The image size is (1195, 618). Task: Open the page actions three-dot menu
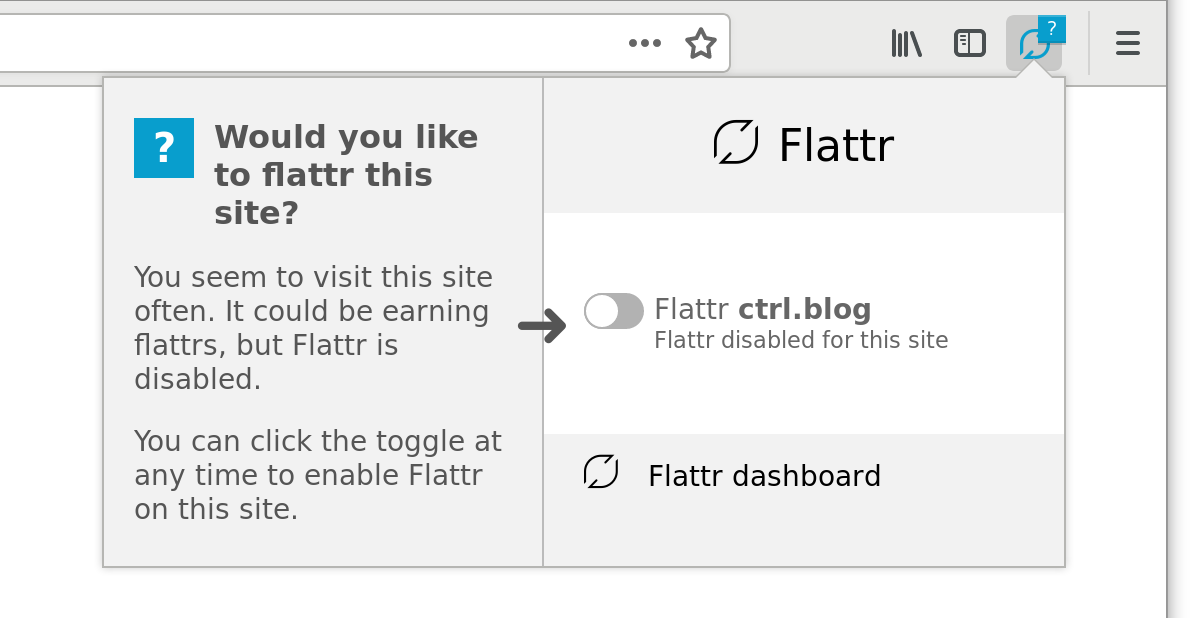pos(645,43)
